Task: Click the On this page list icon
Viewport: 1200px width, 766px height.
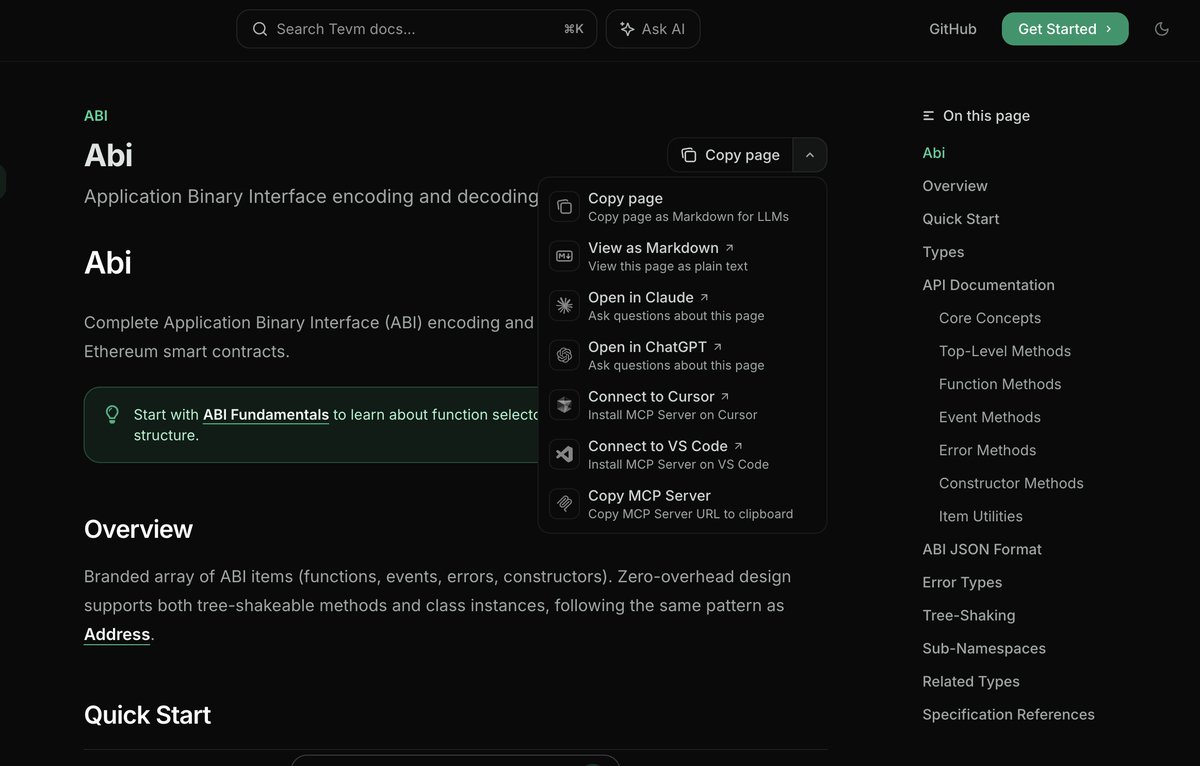Action: [x=929, y=116]
